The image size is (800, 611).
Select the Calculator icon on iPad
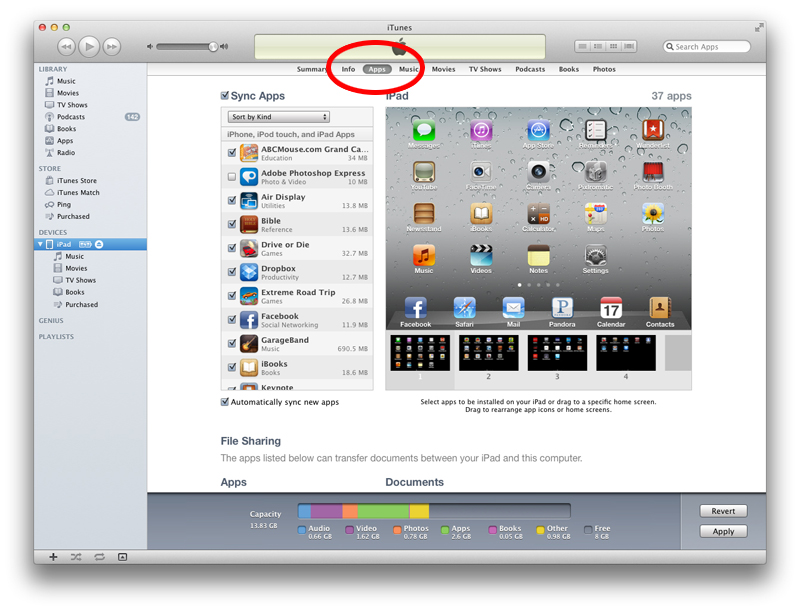pyautogui.click(x=538, y=214)
